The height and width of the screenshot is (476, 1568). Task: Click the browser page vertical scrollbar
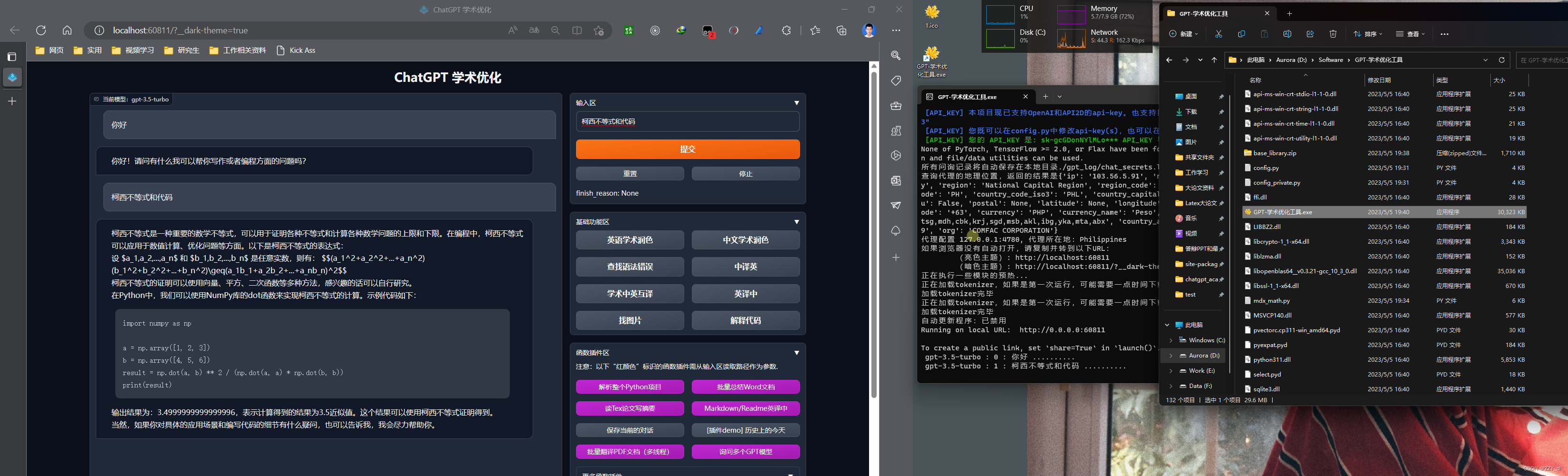click(x=873, y=234)
